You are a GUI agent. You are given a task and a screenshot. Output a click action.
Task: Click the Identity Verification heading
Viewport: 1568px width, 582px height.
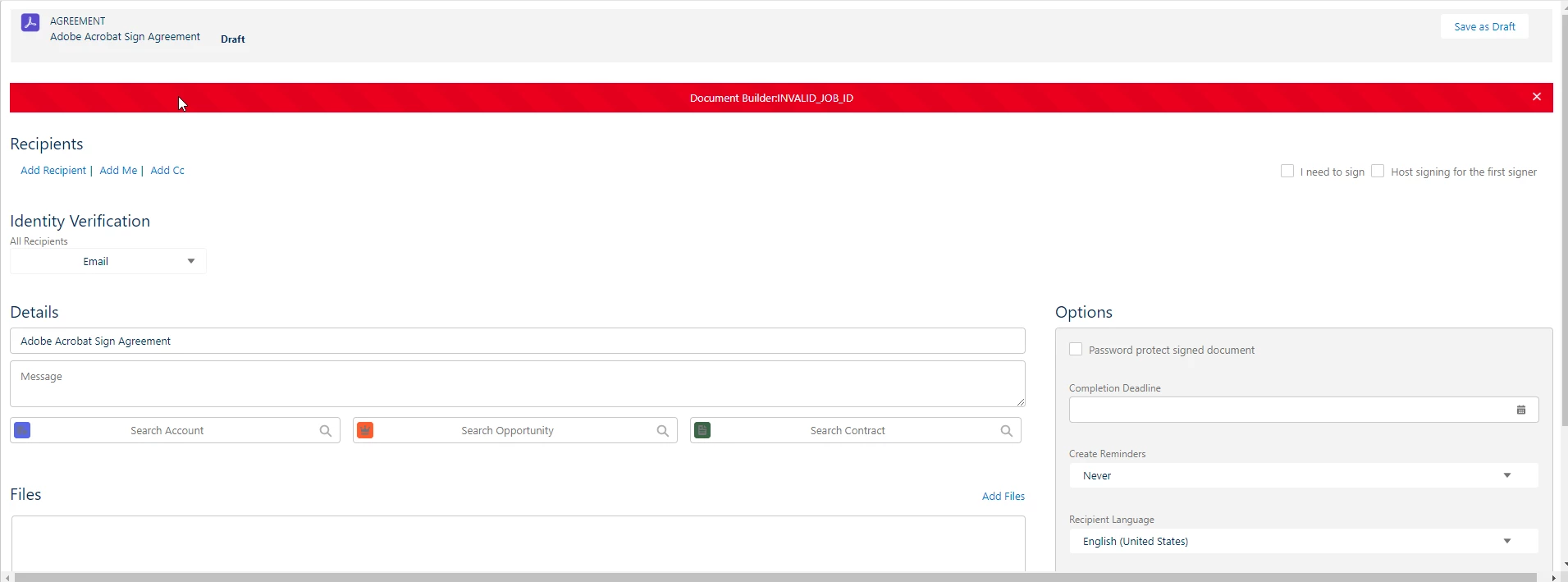point(80,221)
